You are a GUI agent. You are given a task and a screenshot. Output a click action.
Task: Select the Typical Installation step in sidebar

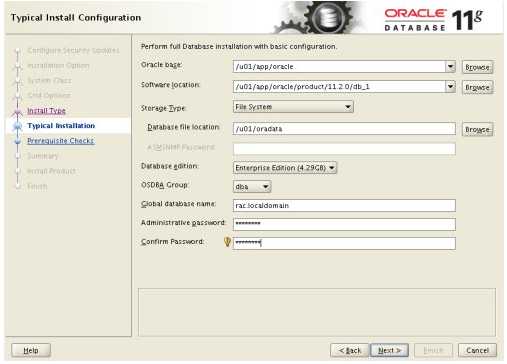pos(61,126)
